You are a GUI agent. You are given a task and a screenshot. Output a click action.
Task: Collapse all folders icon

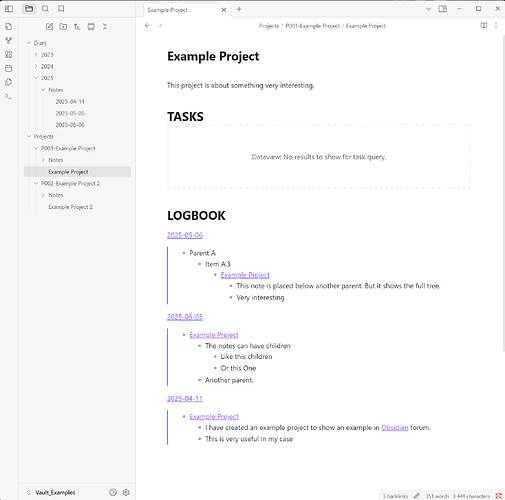click(x=105, y=27)
